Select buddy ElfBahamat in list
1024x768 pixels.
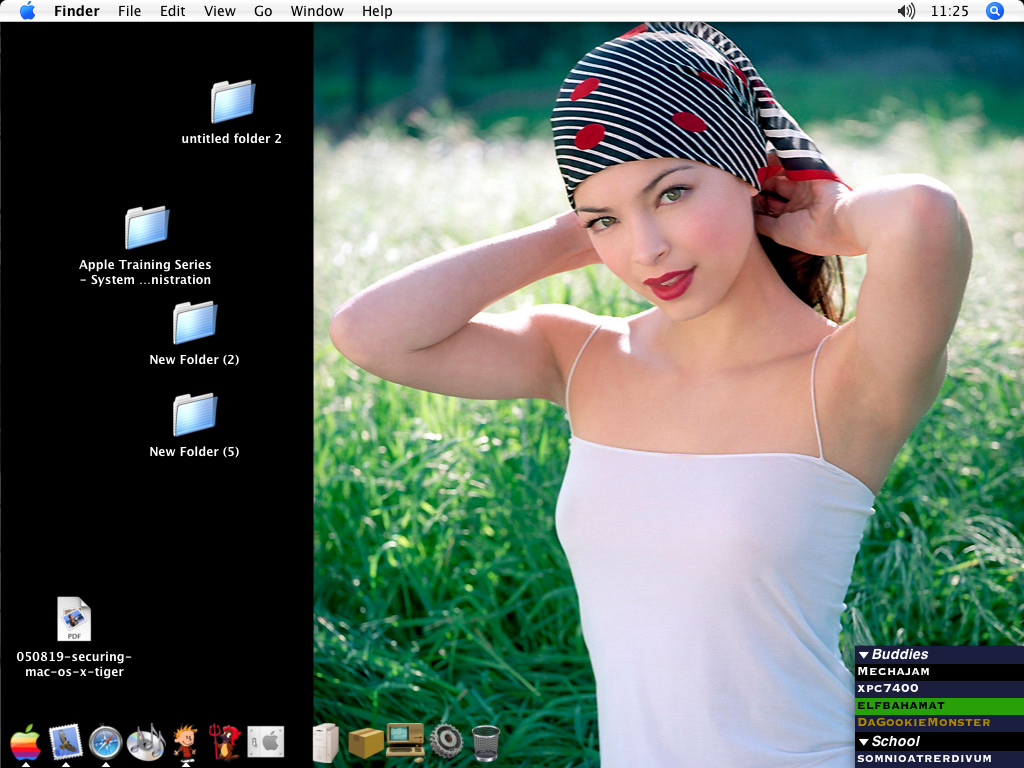[939, 705]
